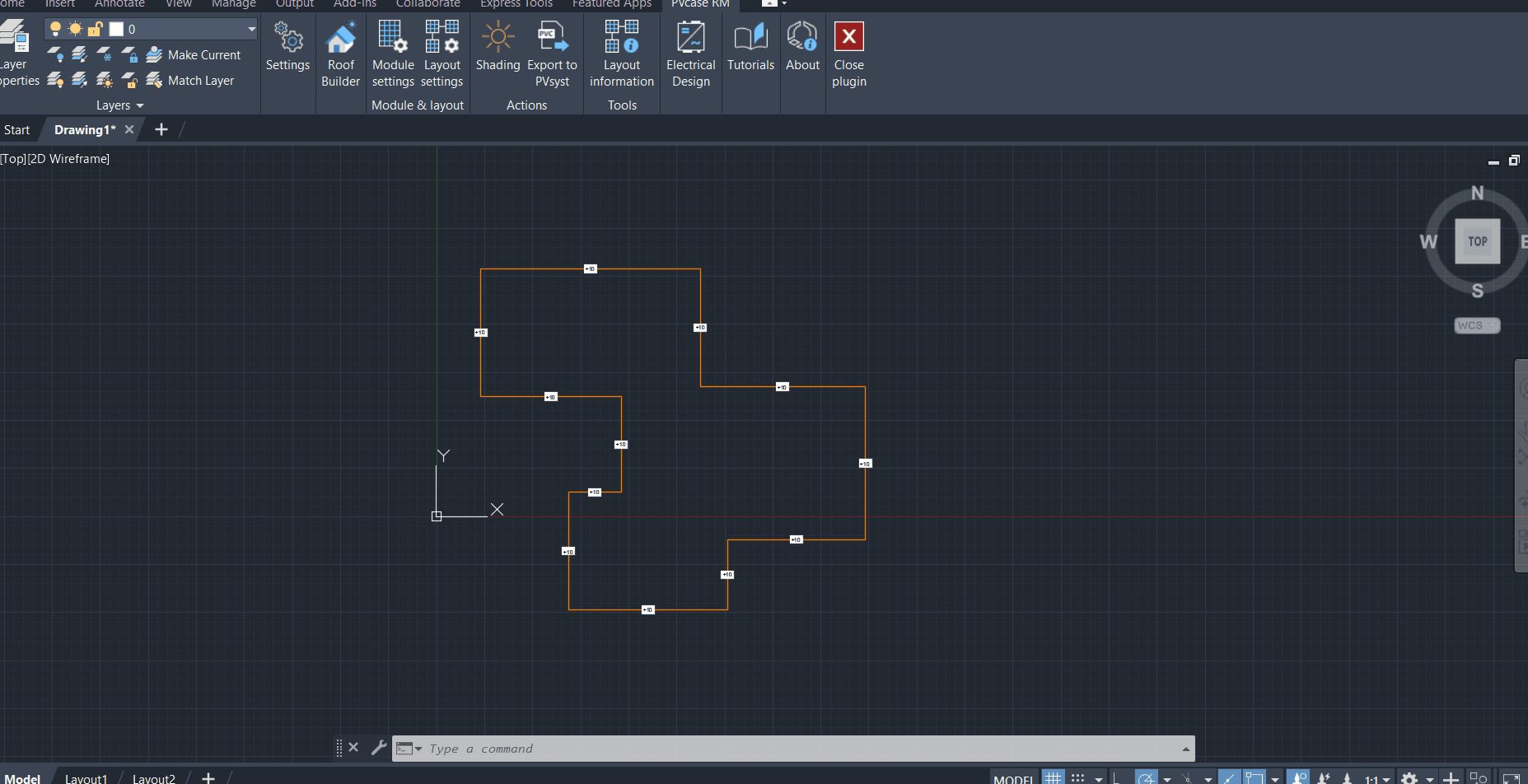Launch the Electrical Design tool

pyautogui.click(x=690, y=54)
